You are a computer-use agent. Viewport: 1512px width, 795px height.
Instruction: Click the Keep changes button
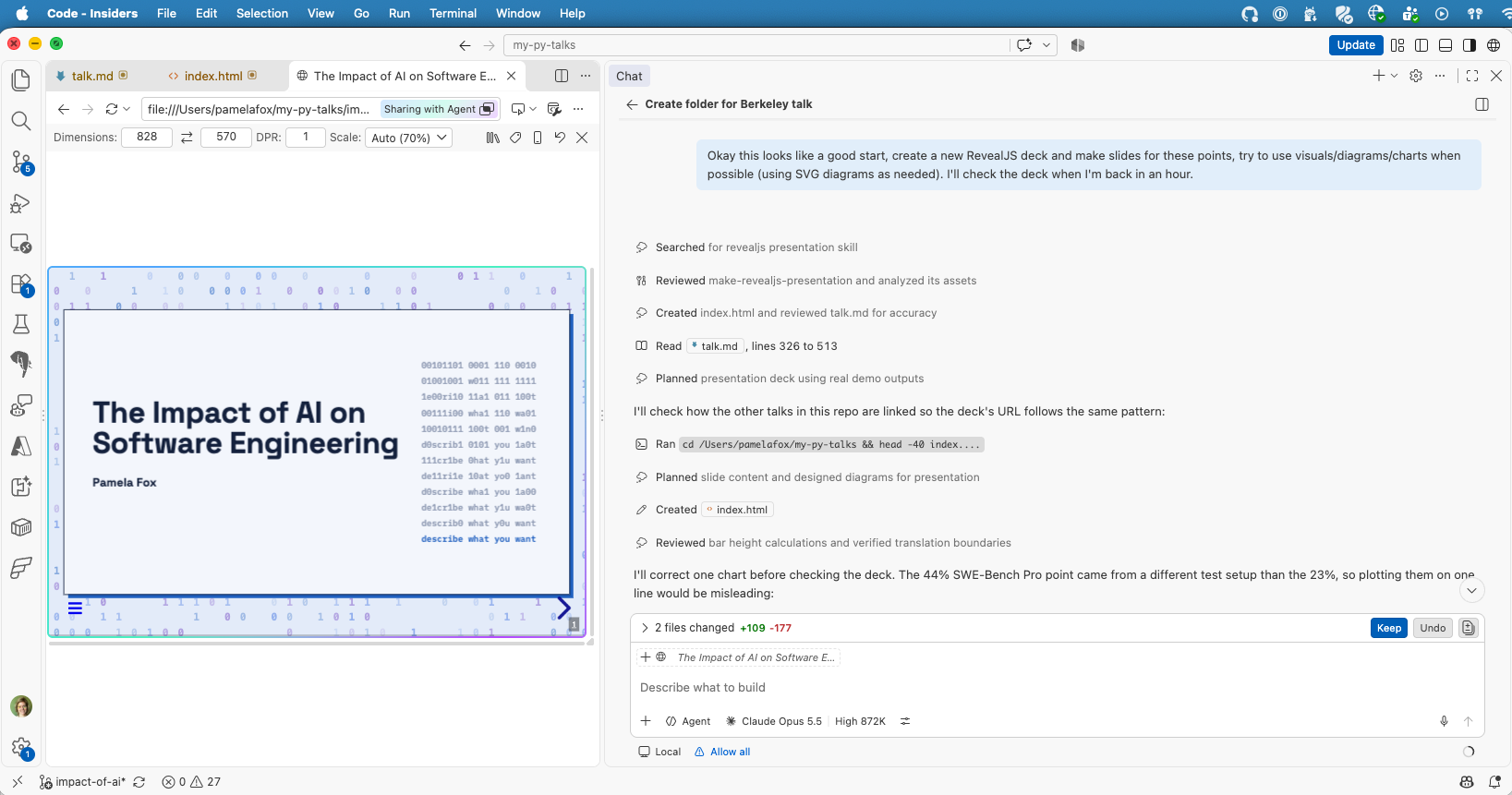pos(1389,628)
